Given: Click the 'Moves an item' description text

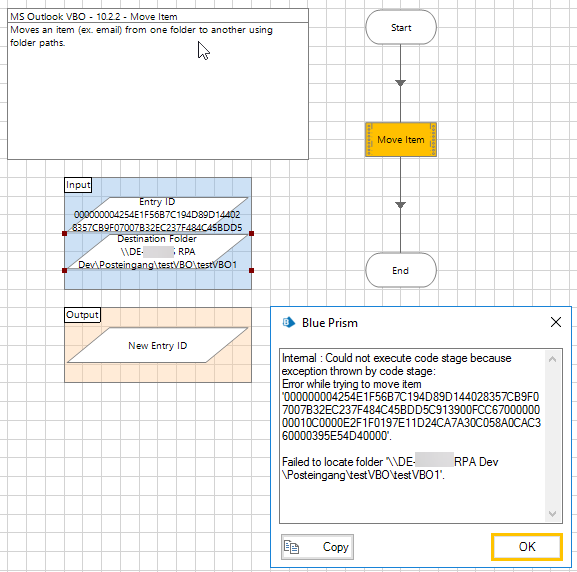Looking at the screenshot, I should tap(141, 36).
